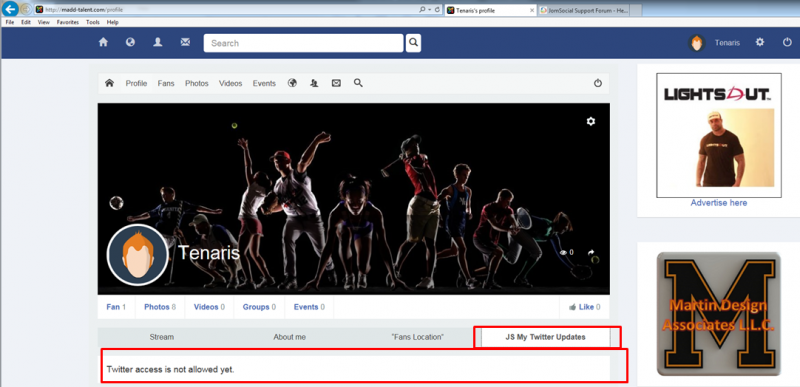Select the JS My Twitter Updates tab
The height and width of the screenshot is (387, 800).
click(x=545, y=337)
